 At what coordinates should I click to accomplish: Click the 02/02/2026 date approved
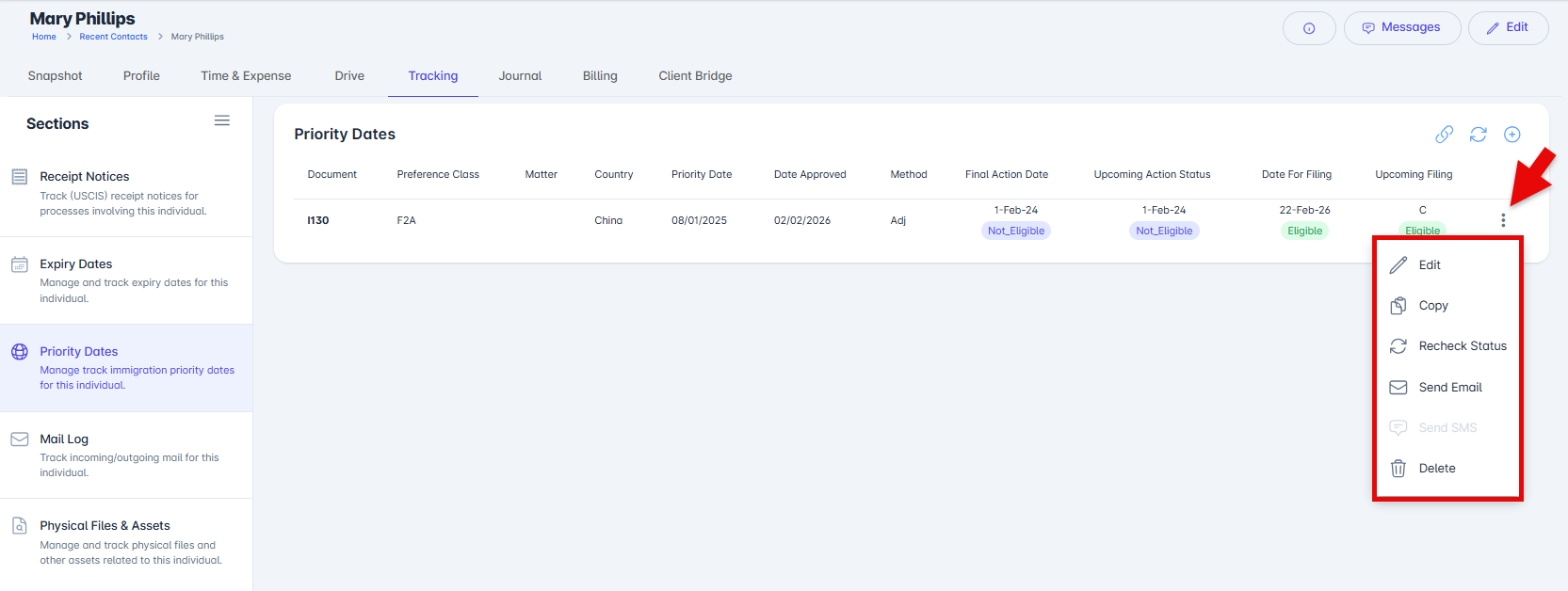pos(802,220)
